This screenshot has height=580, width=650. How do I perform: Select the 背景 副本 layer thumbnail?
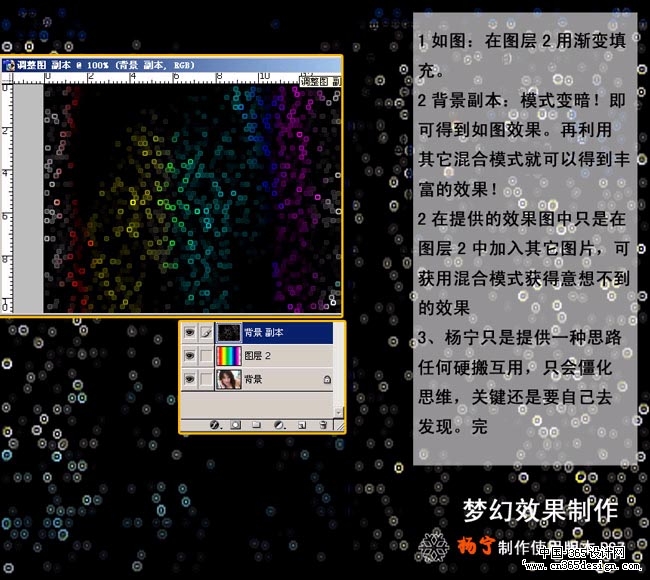click(229, 332)
